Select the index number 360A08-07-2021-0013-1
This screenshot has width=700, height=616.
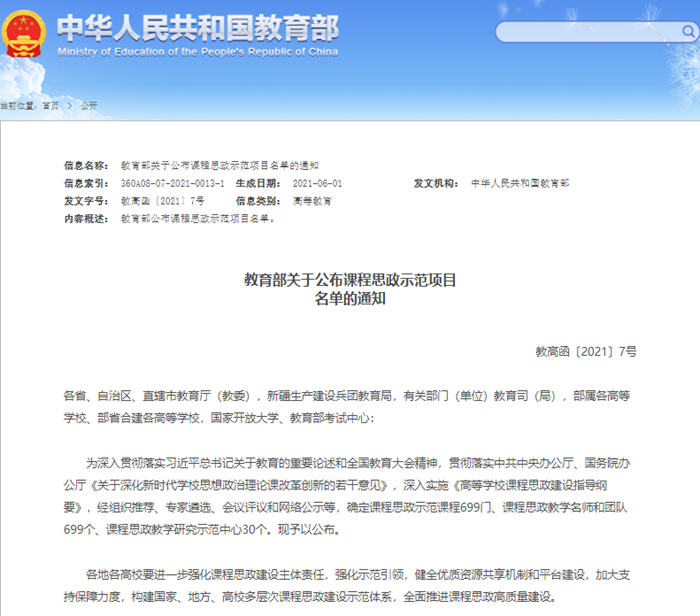click(x=172, y=185)
